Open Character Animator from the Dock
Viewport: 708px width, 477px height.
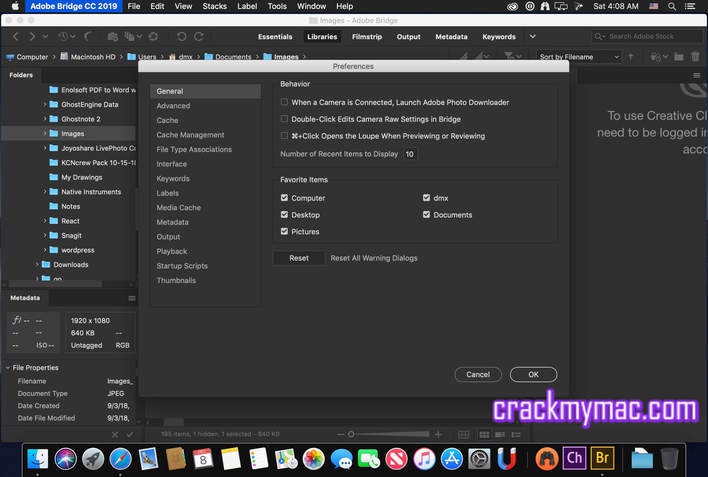[x=574, y=458]
